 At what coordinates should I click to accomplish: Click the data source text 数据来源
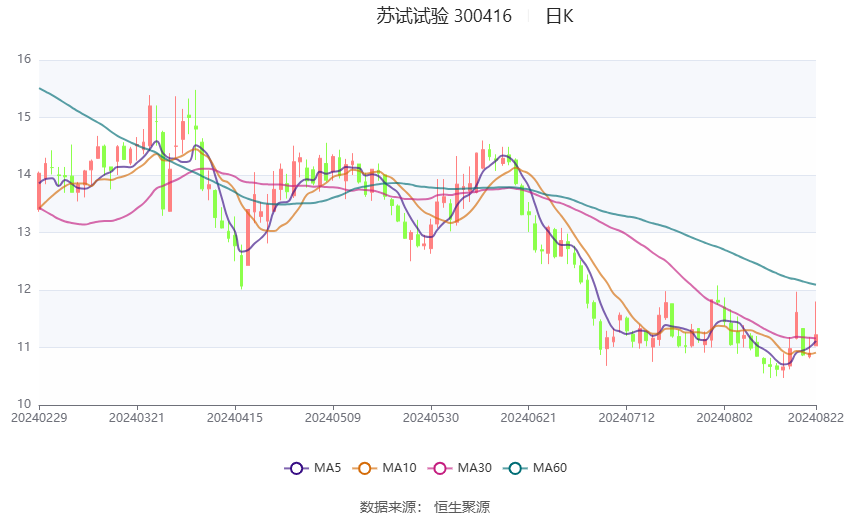pos(388,507)
